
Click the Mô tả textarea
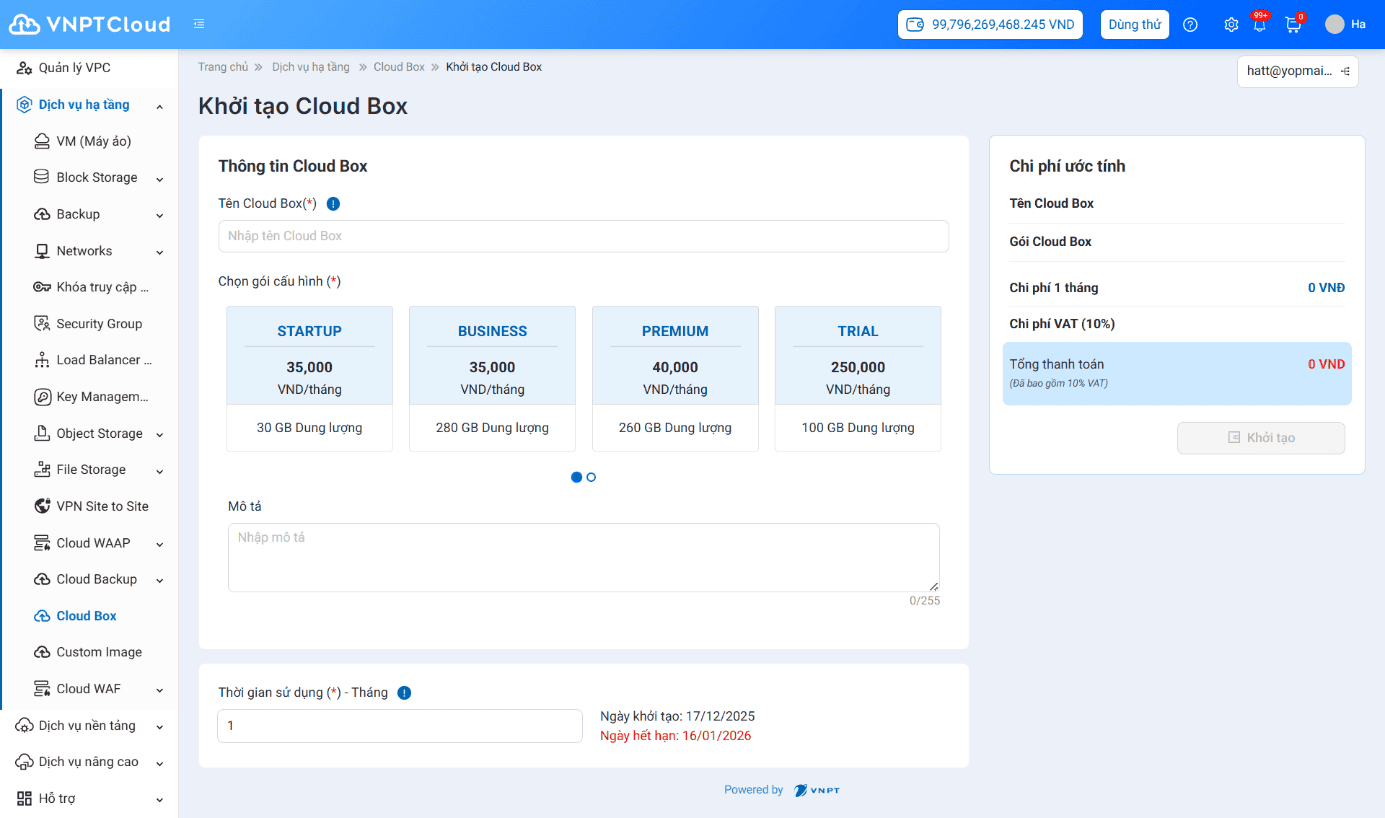click(x=584, y=557)
